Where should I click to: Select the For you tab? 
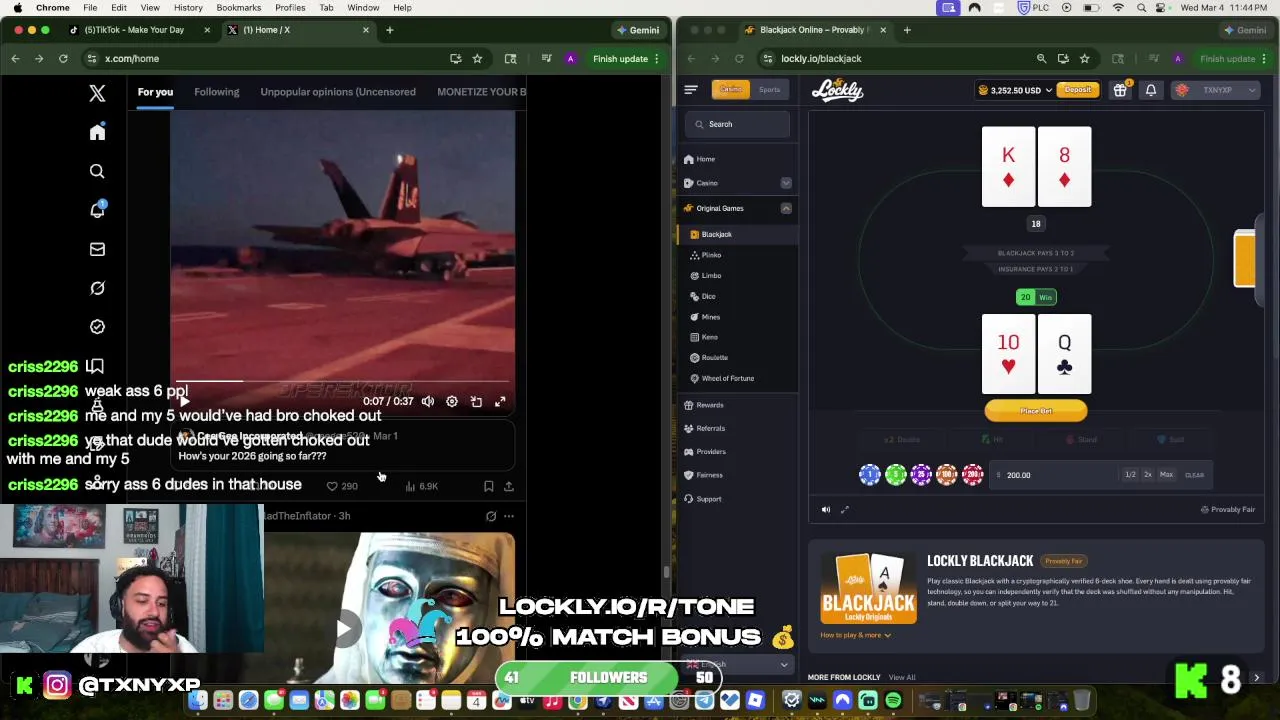(155, 92)
